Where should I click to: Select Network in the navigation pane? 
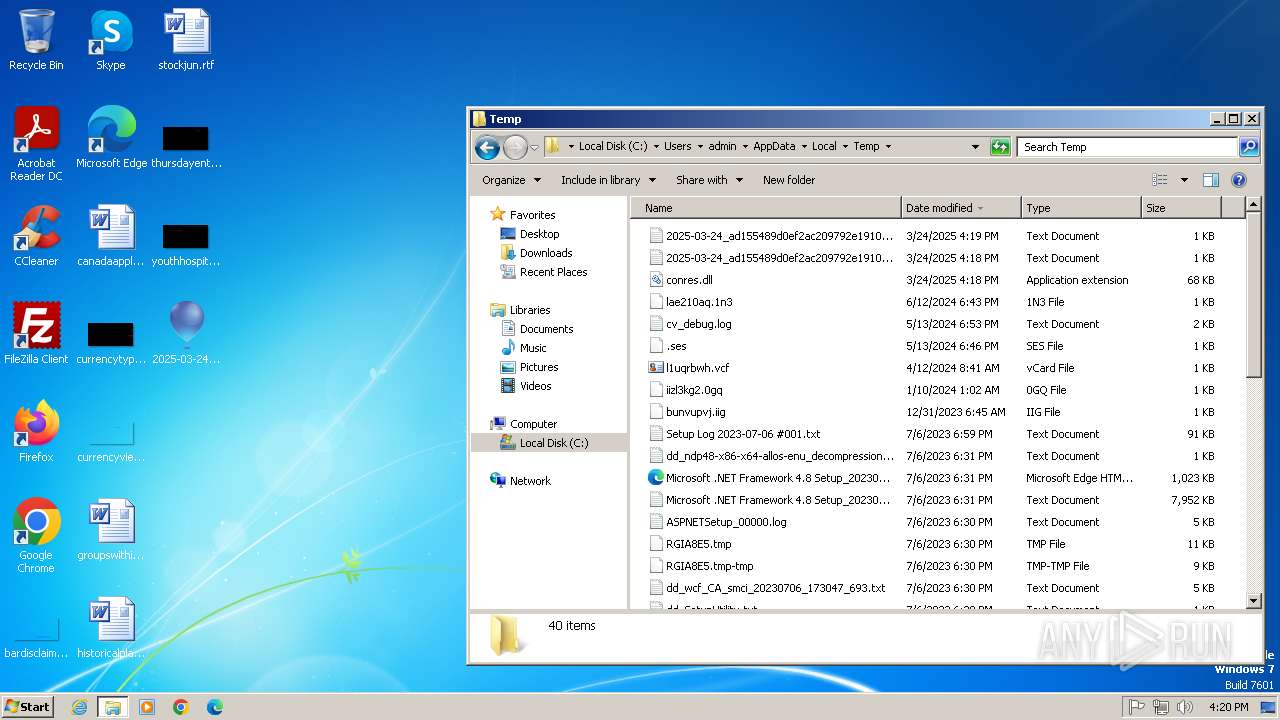coord(530,481)
